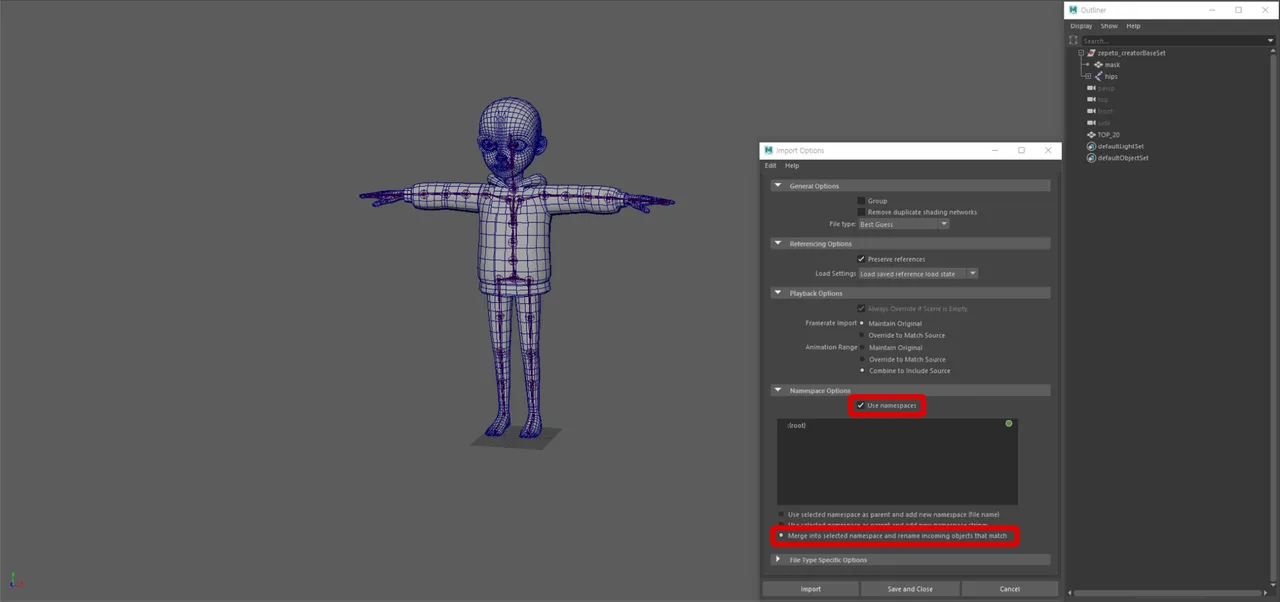Click the defaultObjectSet icon in Outliner

click(1090, 158)
